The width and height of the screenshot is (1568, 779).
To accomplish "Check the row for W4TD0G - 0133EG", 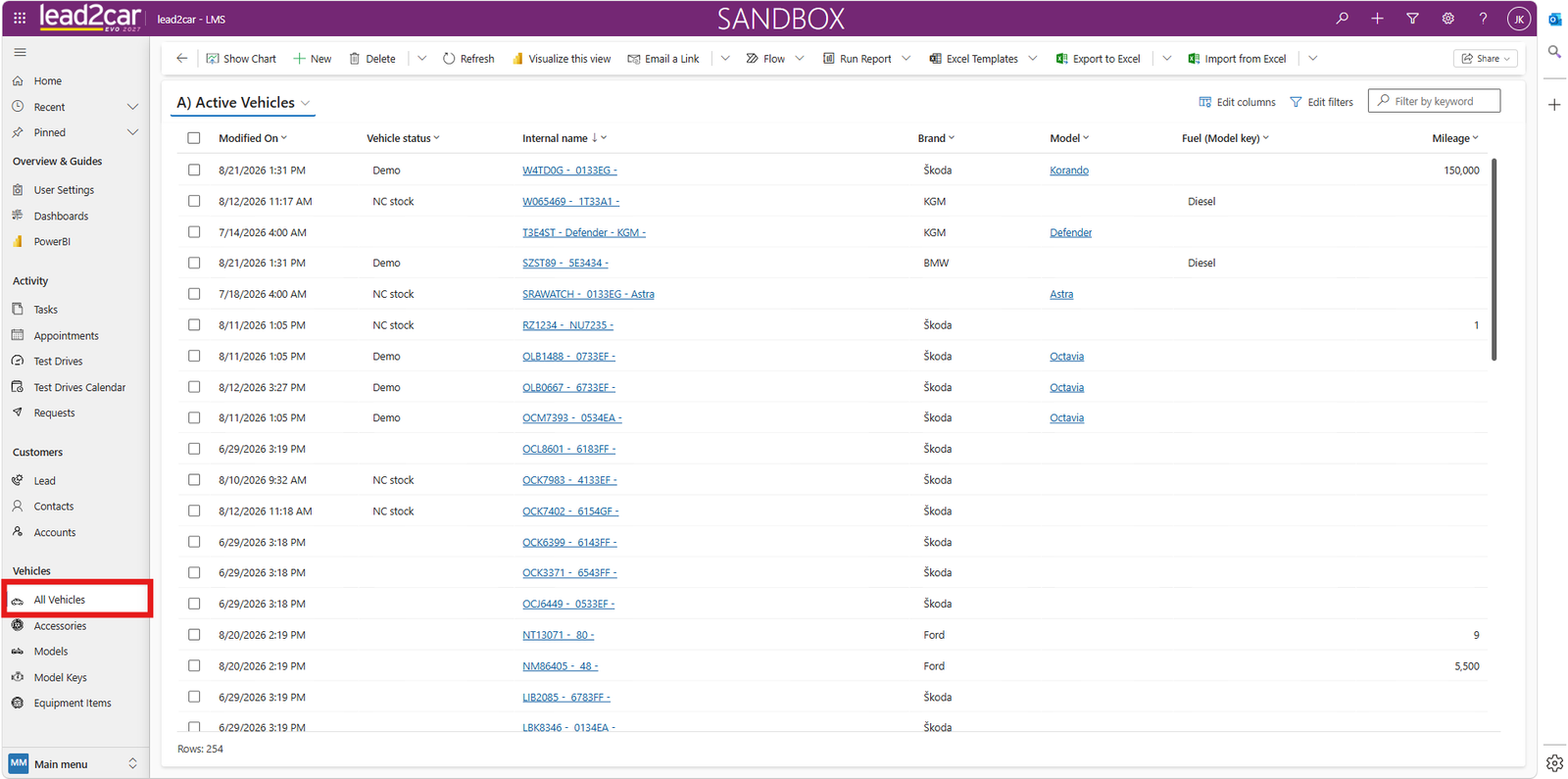I will coord(194,170).
